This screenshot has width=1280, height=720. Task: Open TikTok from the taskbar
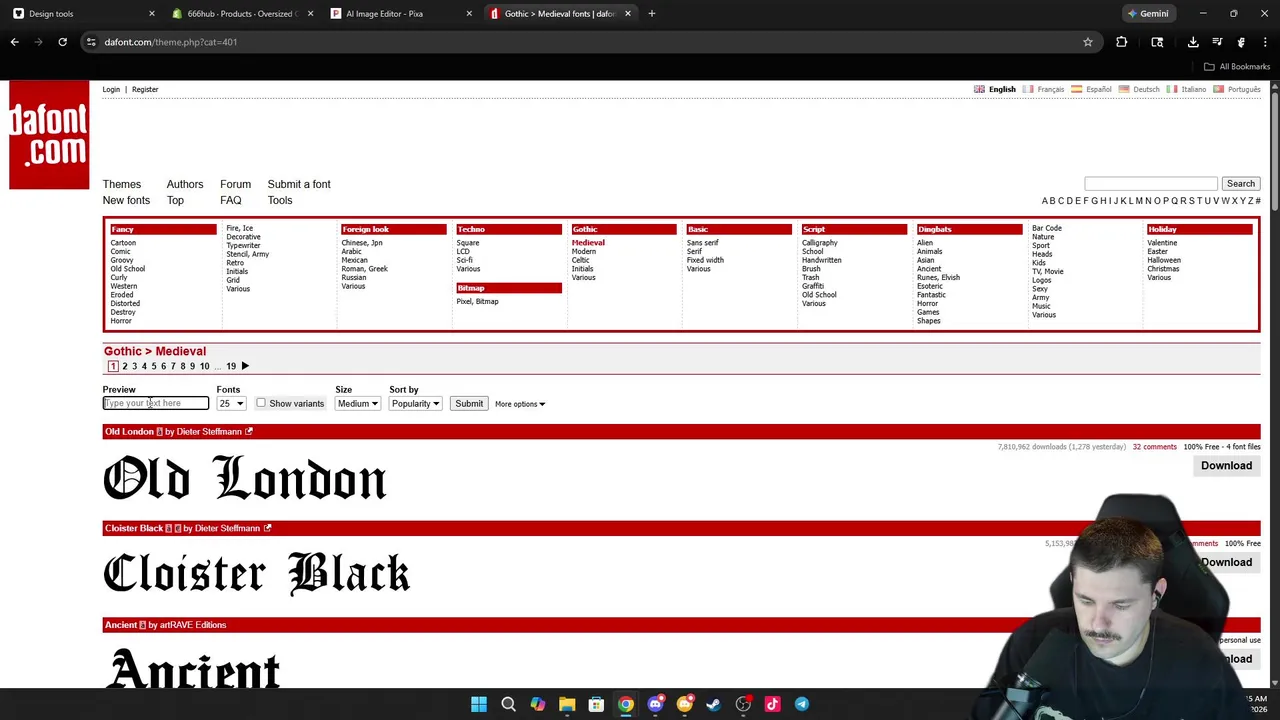click(772, 704)
